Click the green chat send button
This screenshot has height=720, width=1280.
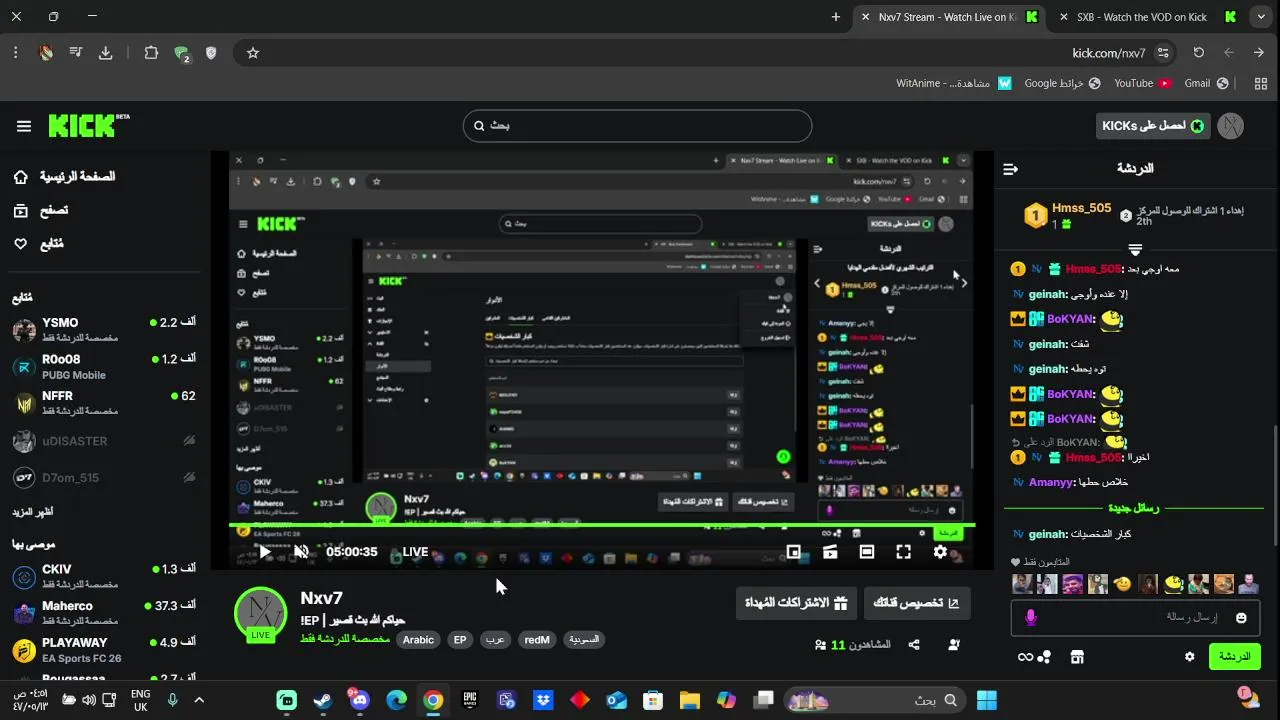pyautogui.click(x=1235, y=657)
